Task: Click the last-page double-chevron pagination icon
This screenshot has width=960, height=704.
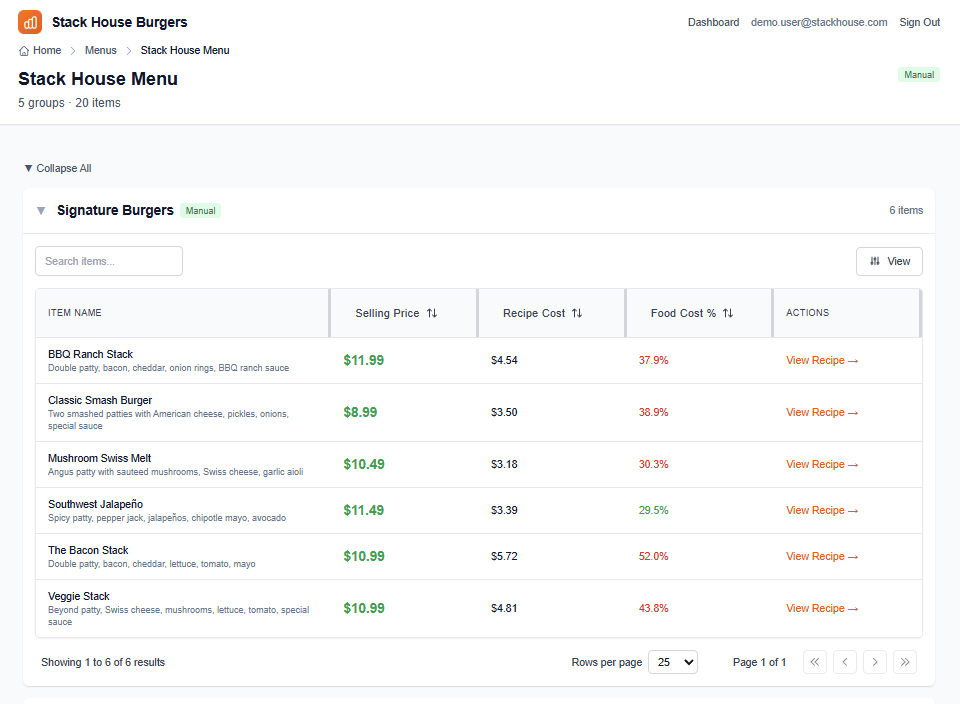Action: coord(905,662)
